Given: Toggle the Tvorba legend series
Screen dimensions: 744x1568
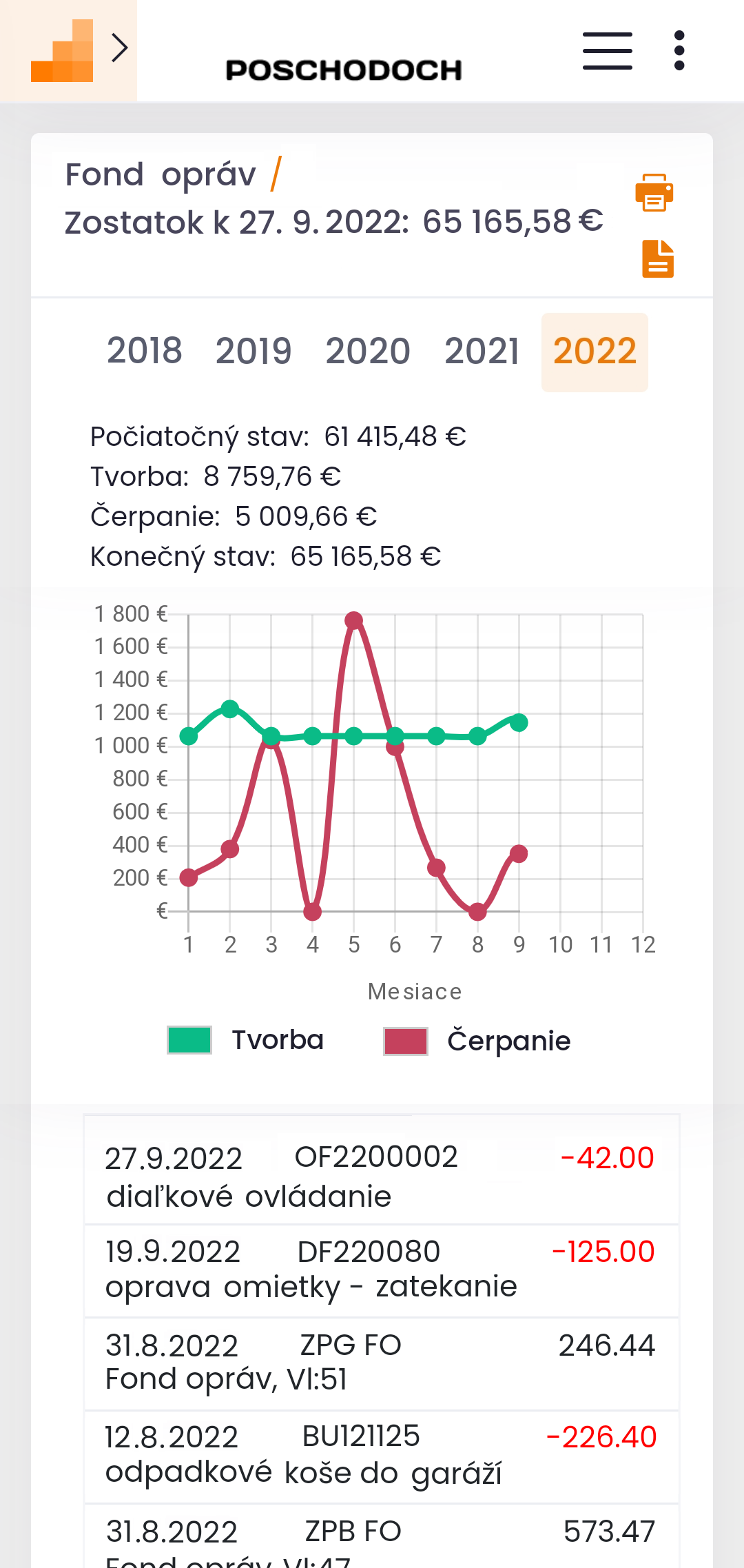Looking at the screenshot, I should coord(278,1040).
